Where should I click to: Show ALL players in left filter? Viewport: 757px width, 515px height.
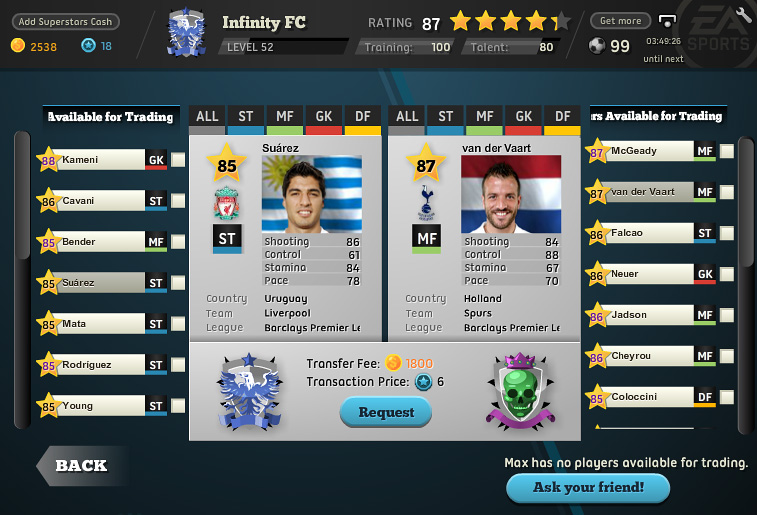[207, 120]
